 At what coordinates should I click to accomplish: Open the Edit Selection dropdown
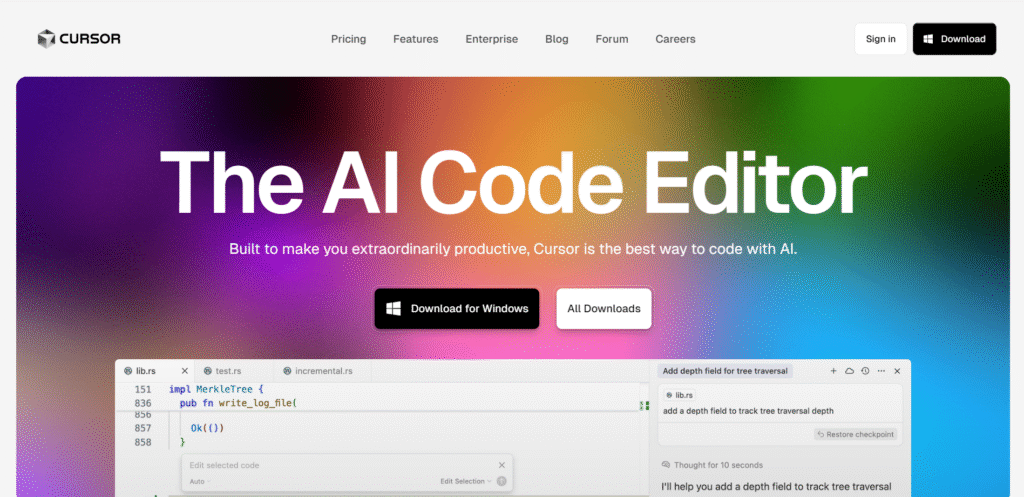tap(466, 481)
